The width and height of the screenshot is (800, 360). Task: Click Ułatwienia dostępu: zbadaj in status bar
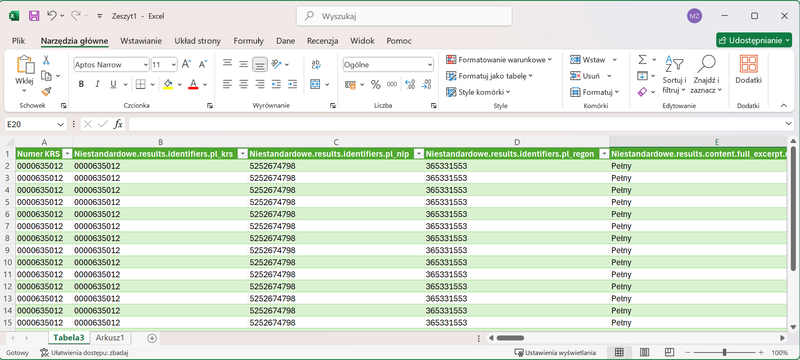[x=84, y=352]
